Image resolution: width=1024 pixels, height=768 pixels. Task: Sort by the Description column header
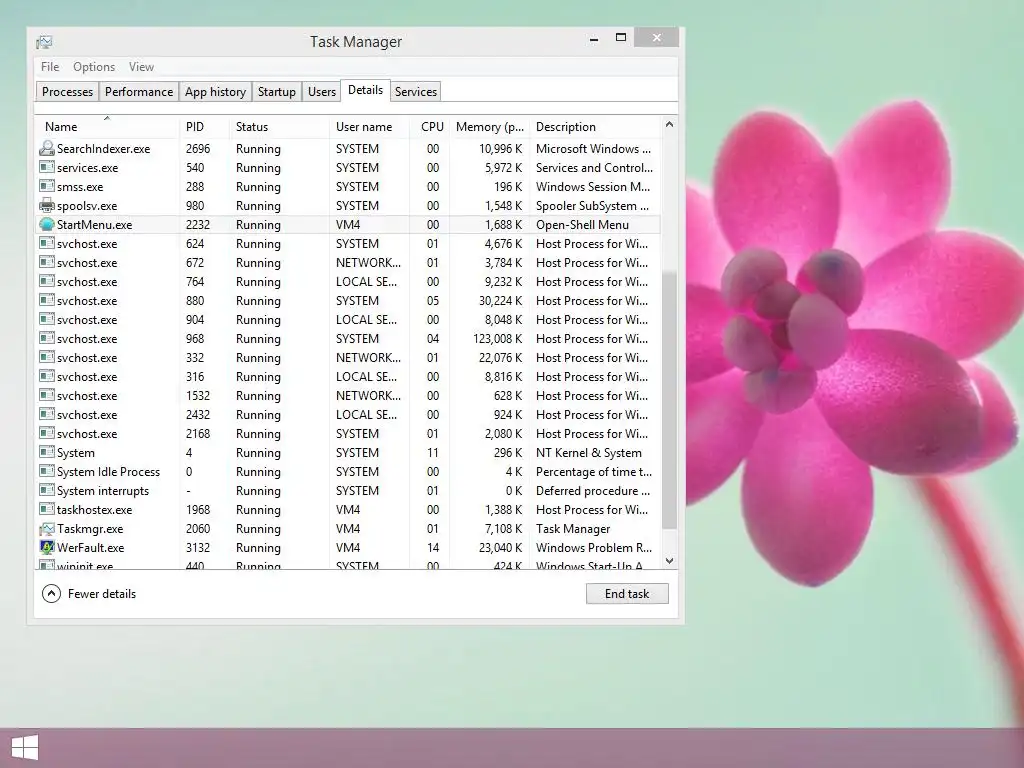596,126
